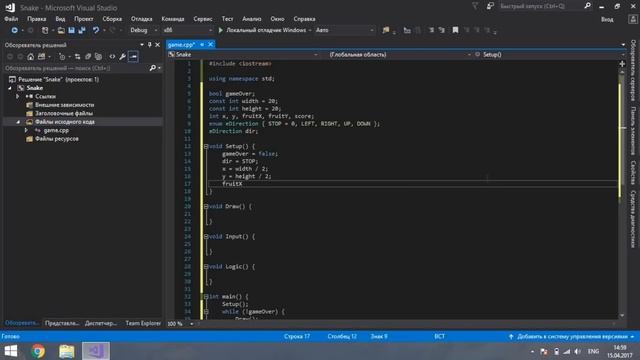Open the Представле... bottom tab

[62, 323]
